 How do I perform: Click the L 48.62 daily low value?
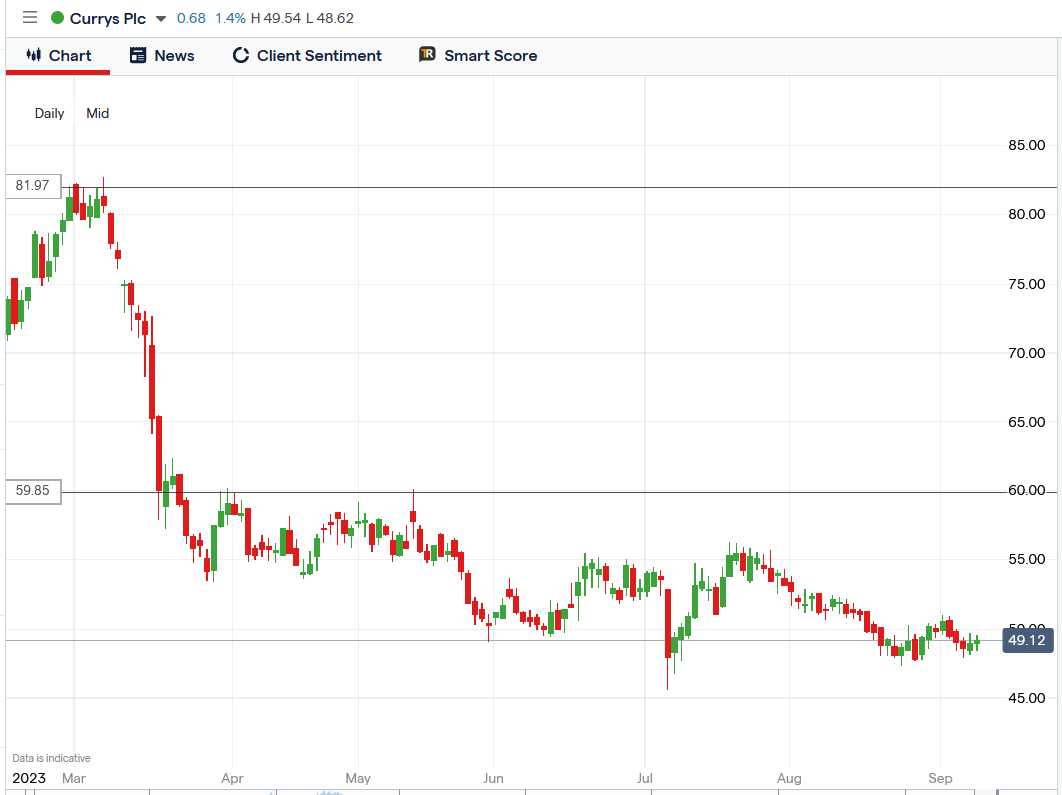(330, 18)
